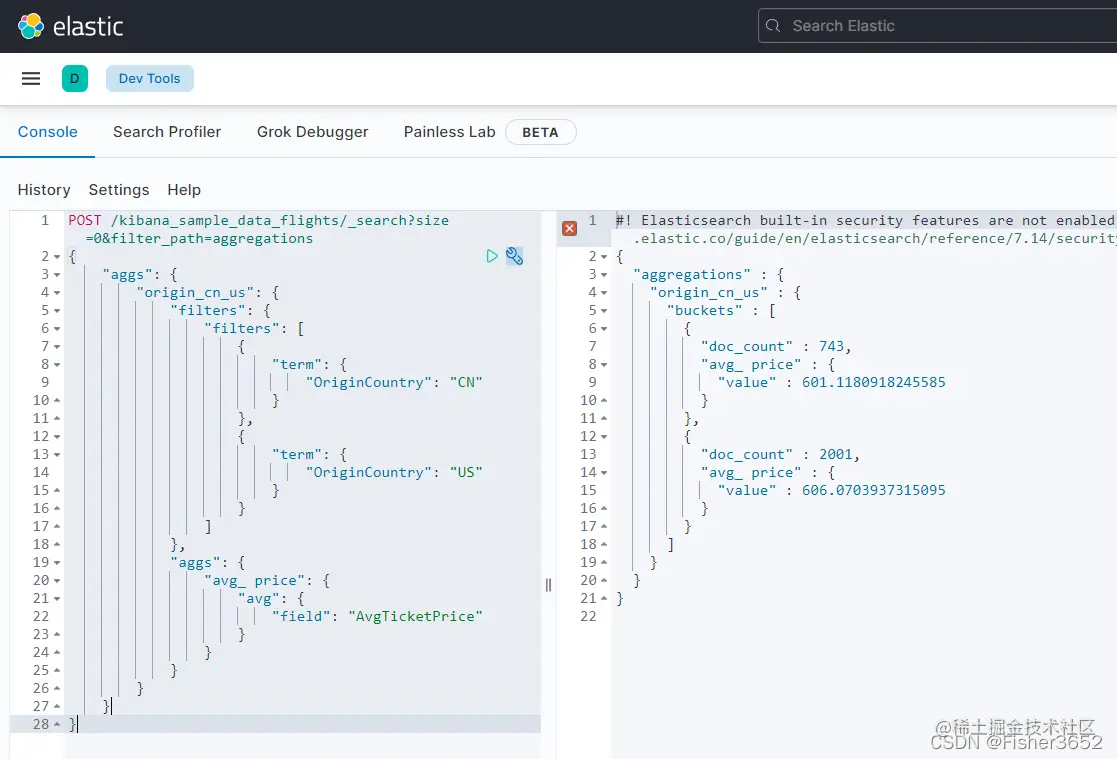Switch to the Console tab

pyautogui.click(x=48, y=132)
